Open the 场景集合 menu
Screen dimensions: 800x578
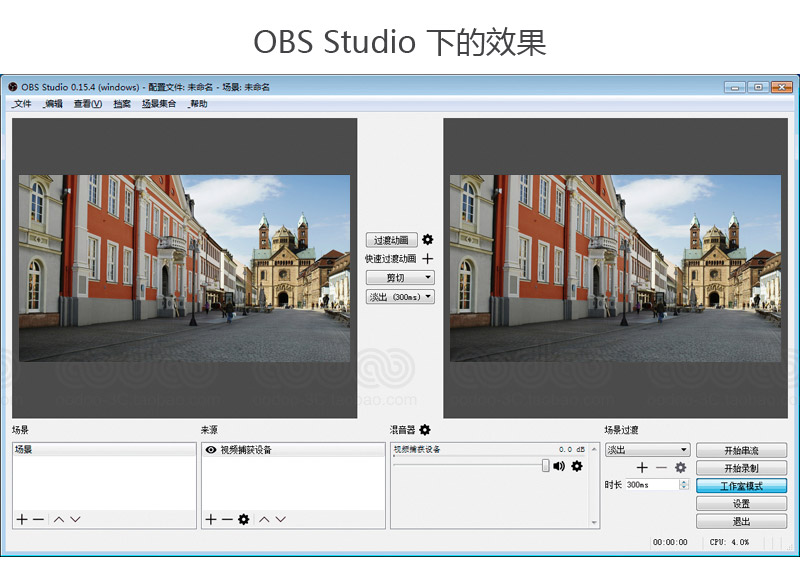click(x=159, y=104)
